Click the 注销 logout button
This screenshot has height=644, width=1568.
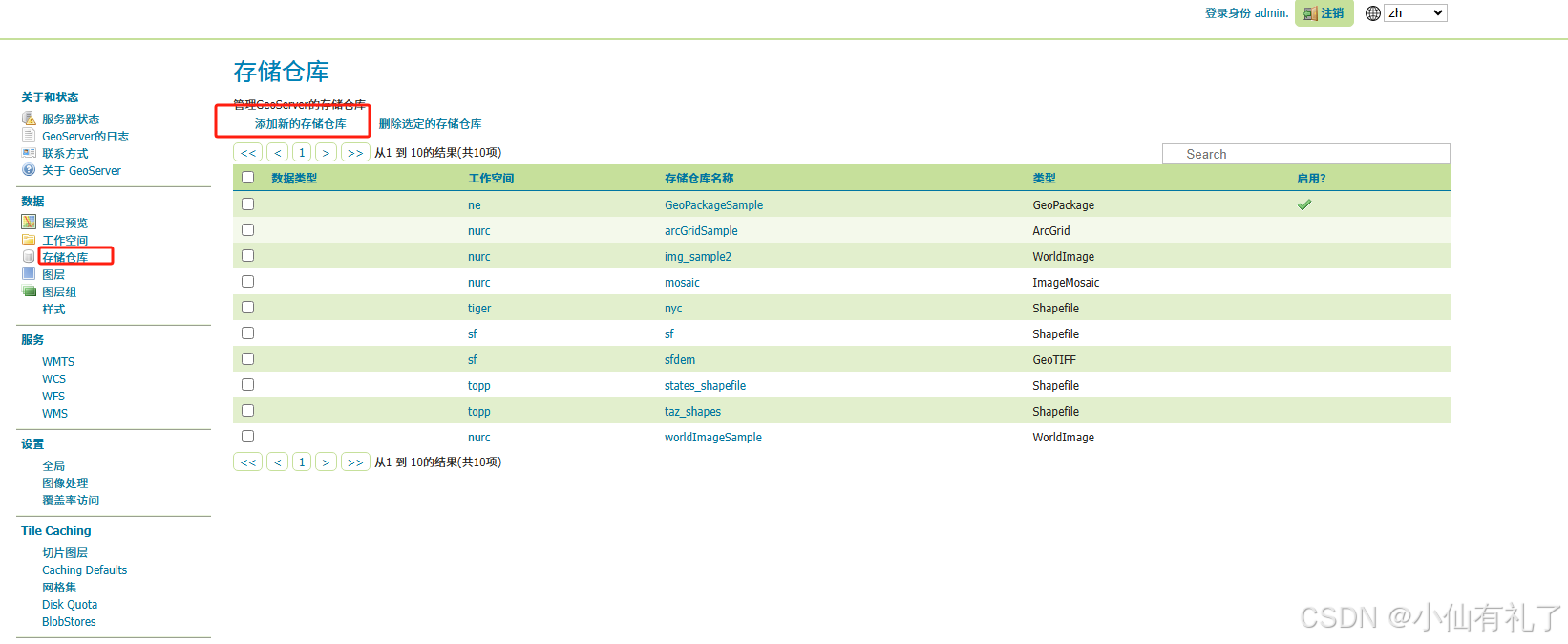coord(1324,13)
